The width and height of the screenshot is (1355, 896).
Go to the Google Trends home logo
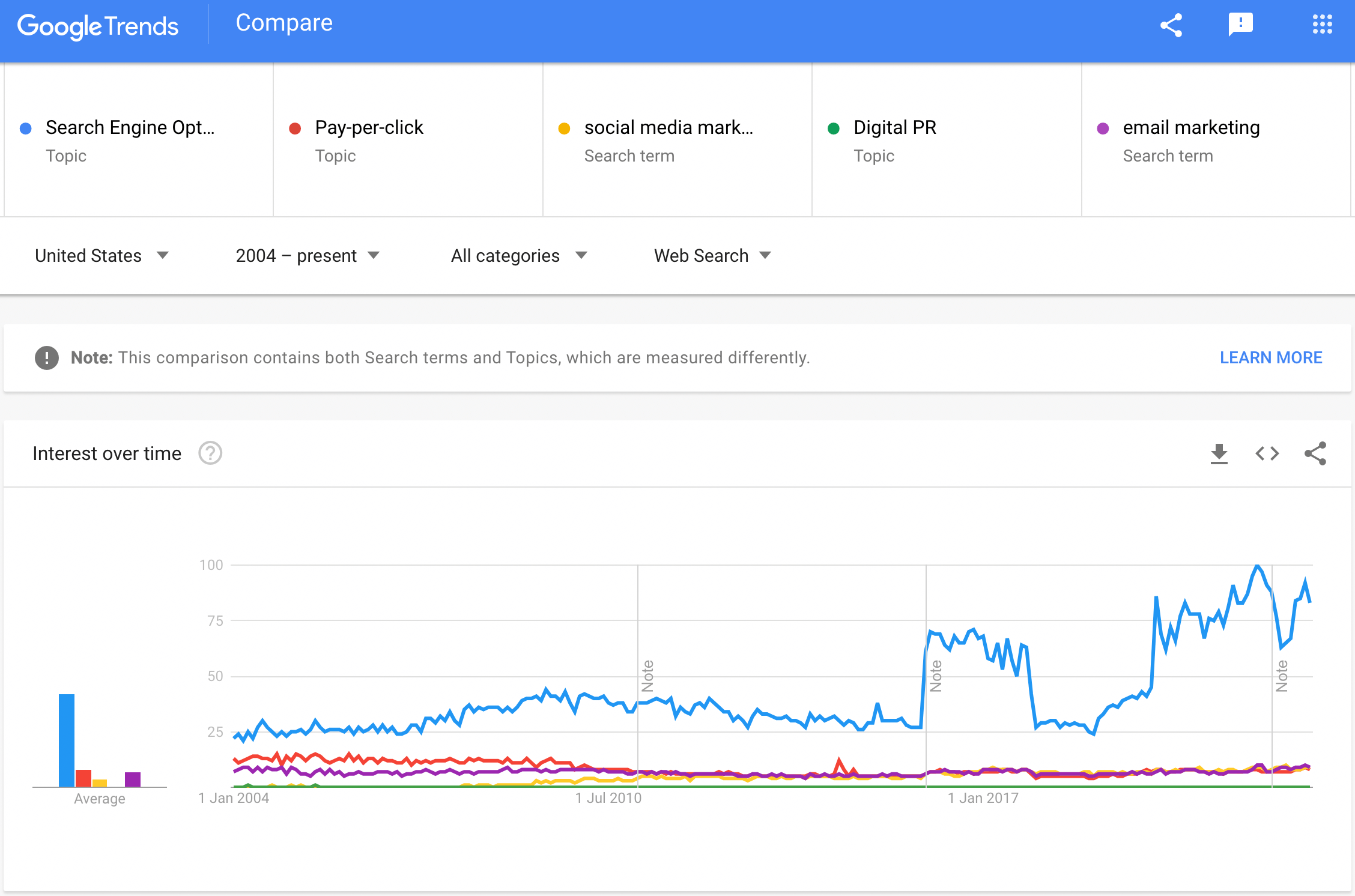tap(98, 26)
